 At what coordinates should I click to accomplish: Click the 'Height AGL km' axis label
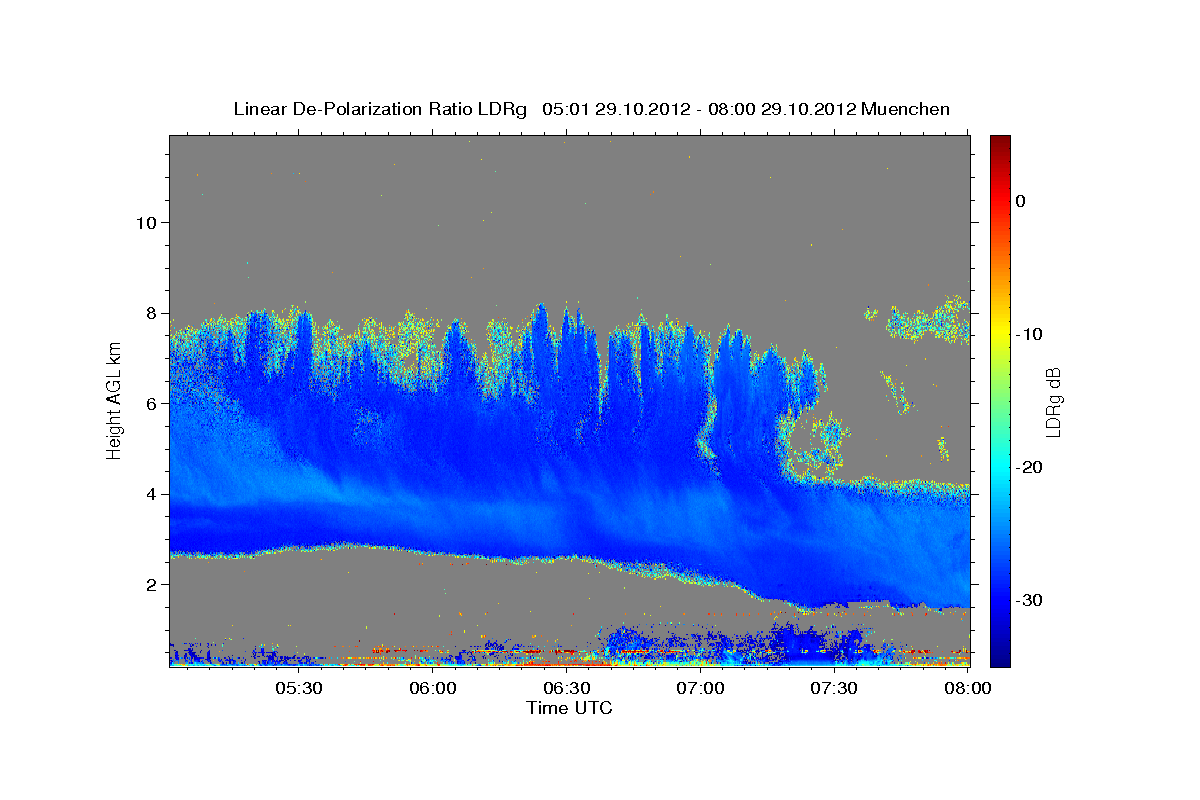pos(114,400)
